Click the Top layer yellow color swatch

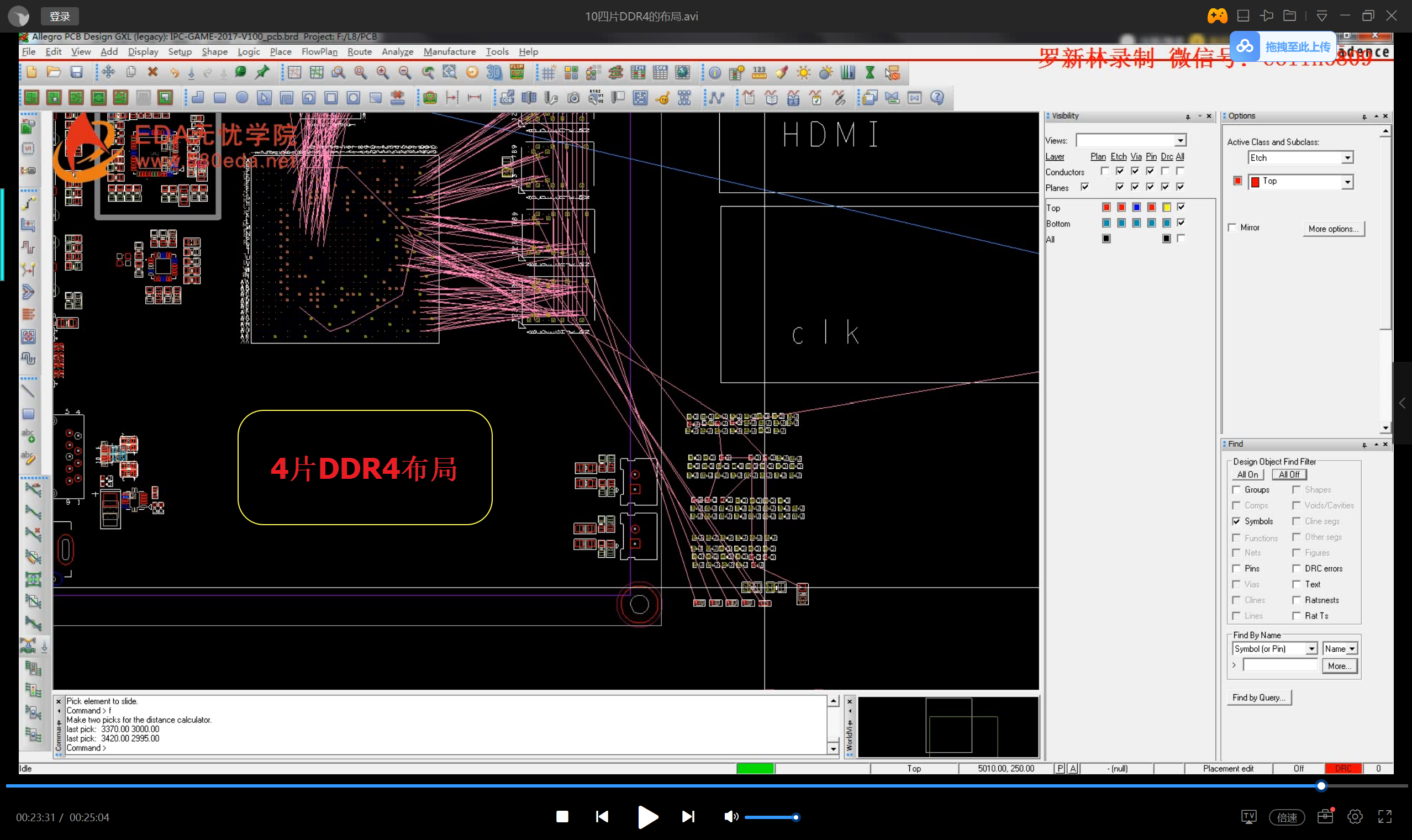click(x=1166, y=207)
